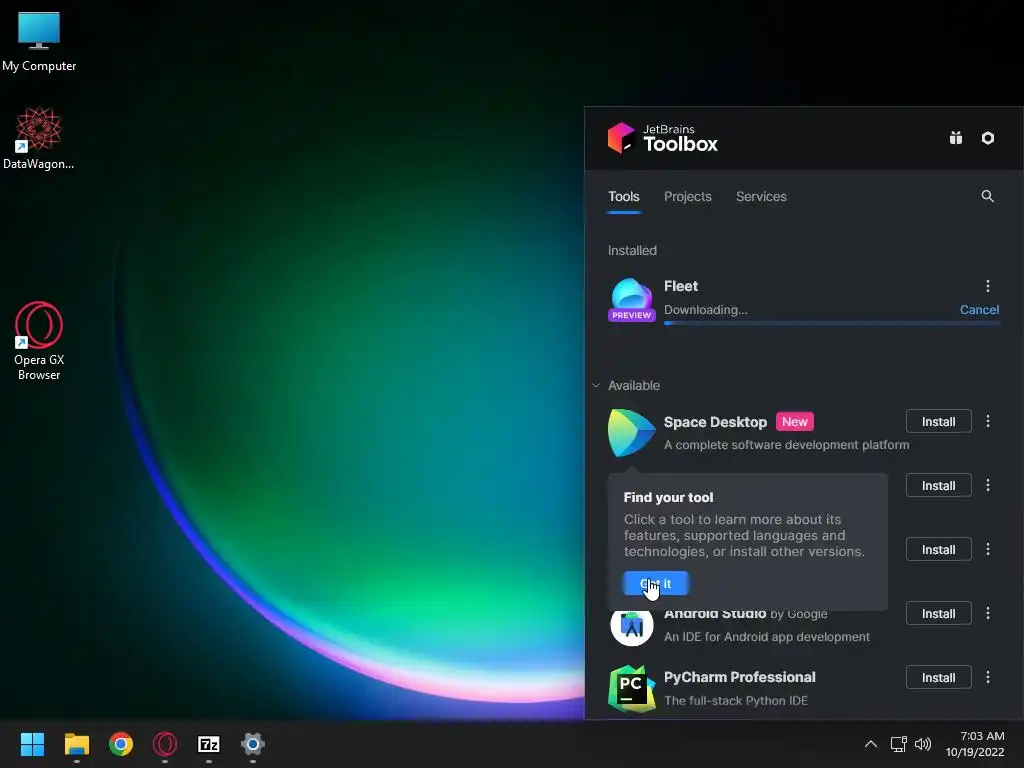
Task: Open the My Computer desktop icon
Action: coord(39,42)
